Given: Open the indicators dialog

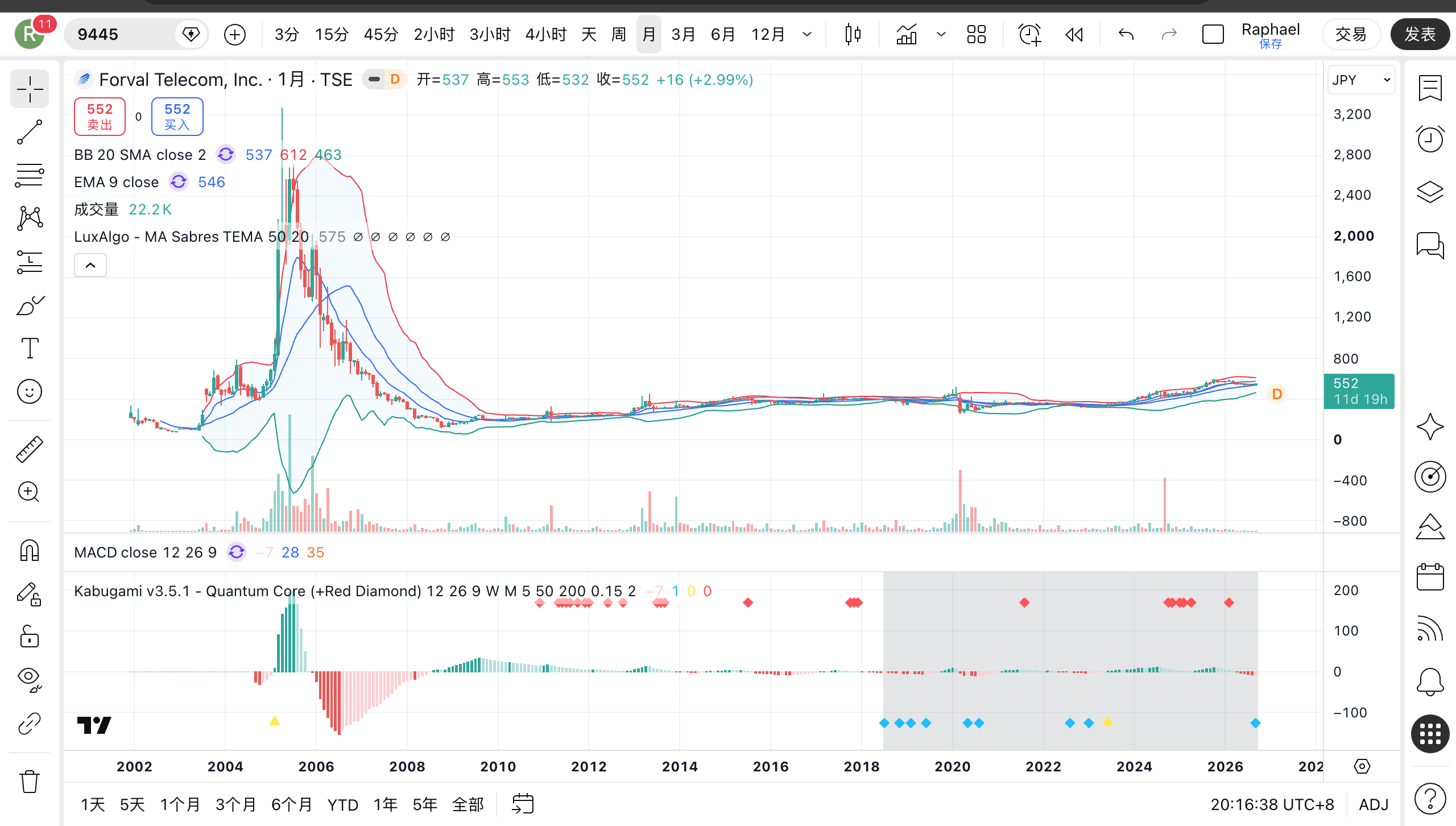Looking at the screenshot, I should pos(907,35).
